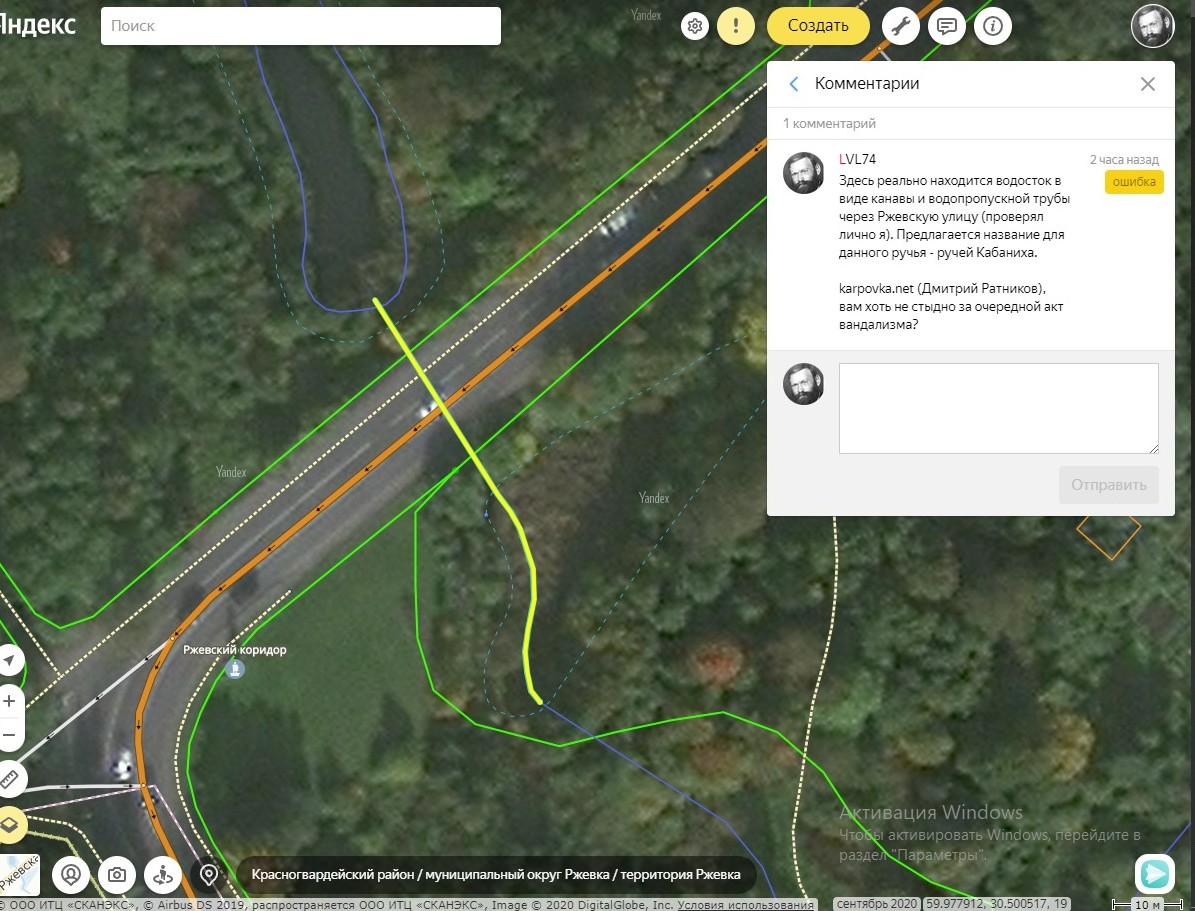Zoom in with the plus button
Screen dimensions: 1195x911
(x=10, y=700)
